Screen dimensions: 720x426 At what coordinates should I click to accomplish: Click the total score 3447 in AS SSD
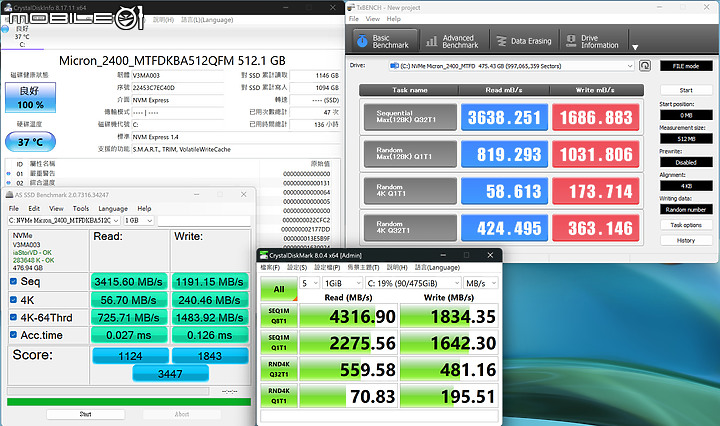tap(170, 374)
